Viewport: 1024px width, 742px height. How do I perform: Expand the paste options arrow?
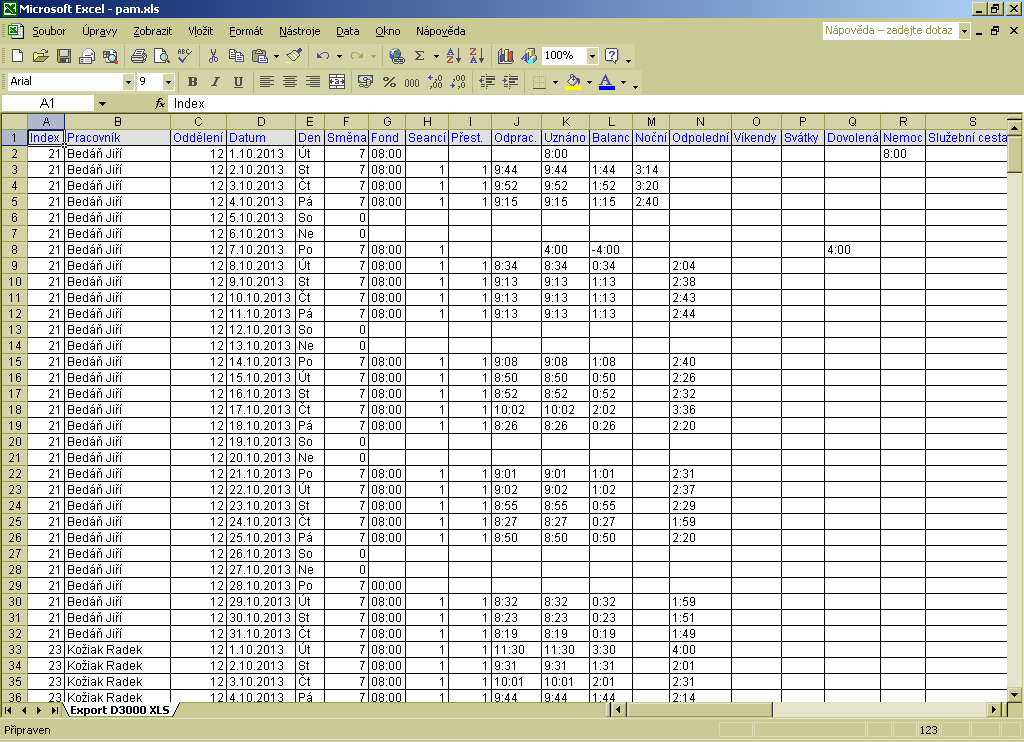(x=276, y=56)
